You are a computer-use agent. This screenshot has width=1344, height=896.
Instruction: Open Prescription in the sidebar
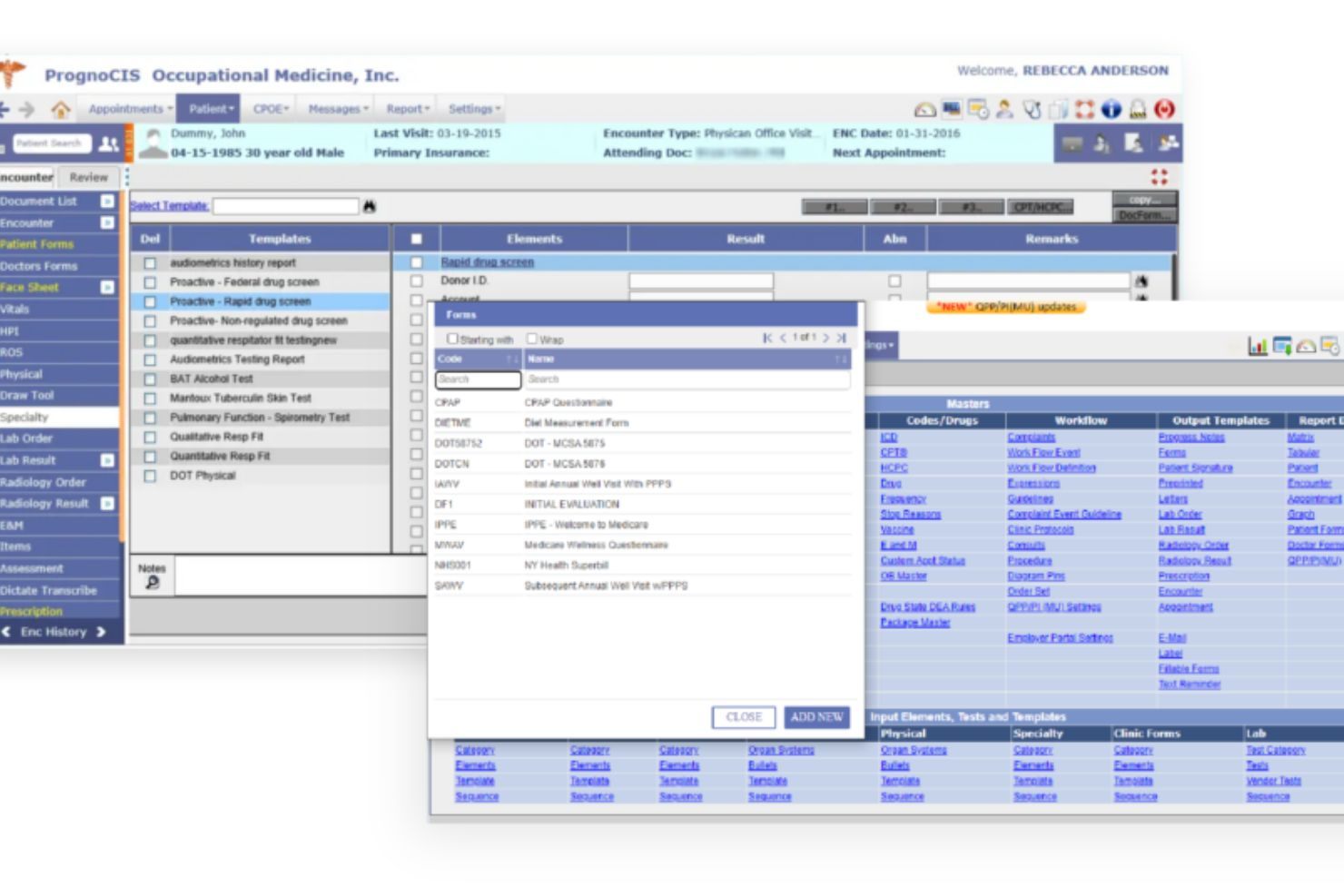click(58, 612)
